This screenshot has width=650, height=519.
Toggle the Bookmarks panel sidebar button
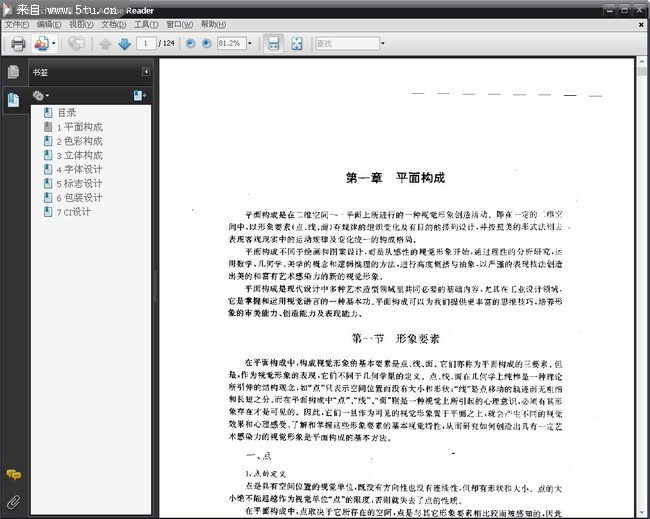point(13,99)
